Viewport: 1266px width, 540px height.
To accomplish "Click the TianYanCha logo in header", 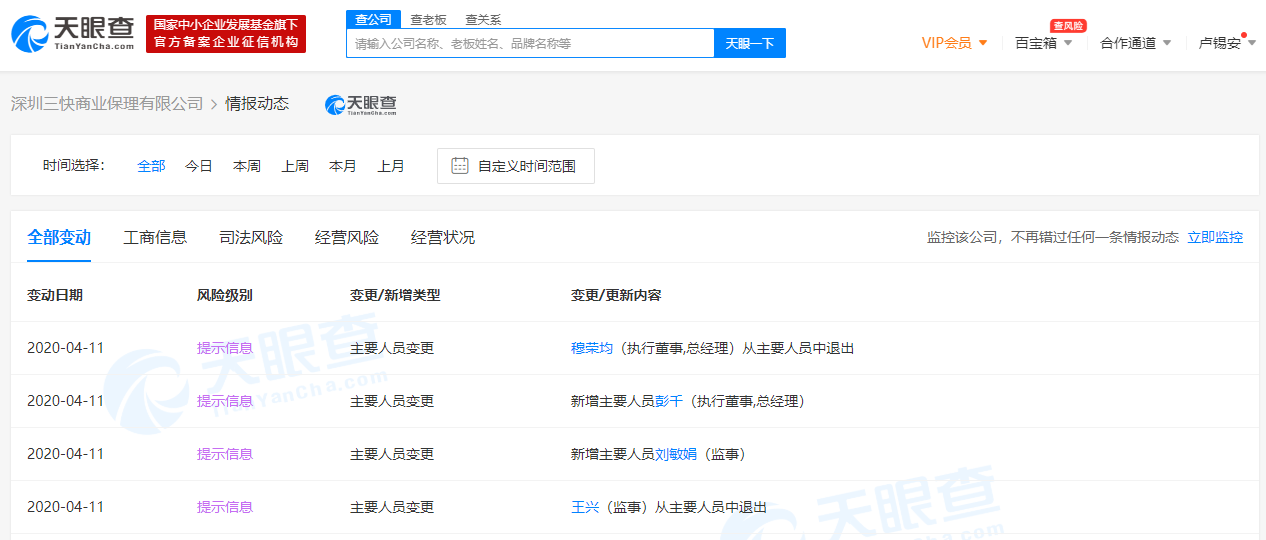I will 72,34.
